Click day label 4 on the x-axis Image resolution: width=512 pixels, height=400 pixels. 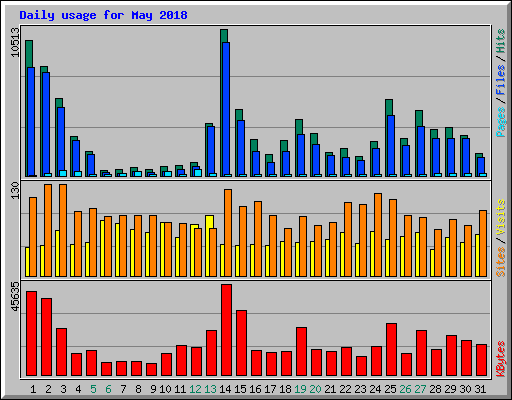coord(78,389)
